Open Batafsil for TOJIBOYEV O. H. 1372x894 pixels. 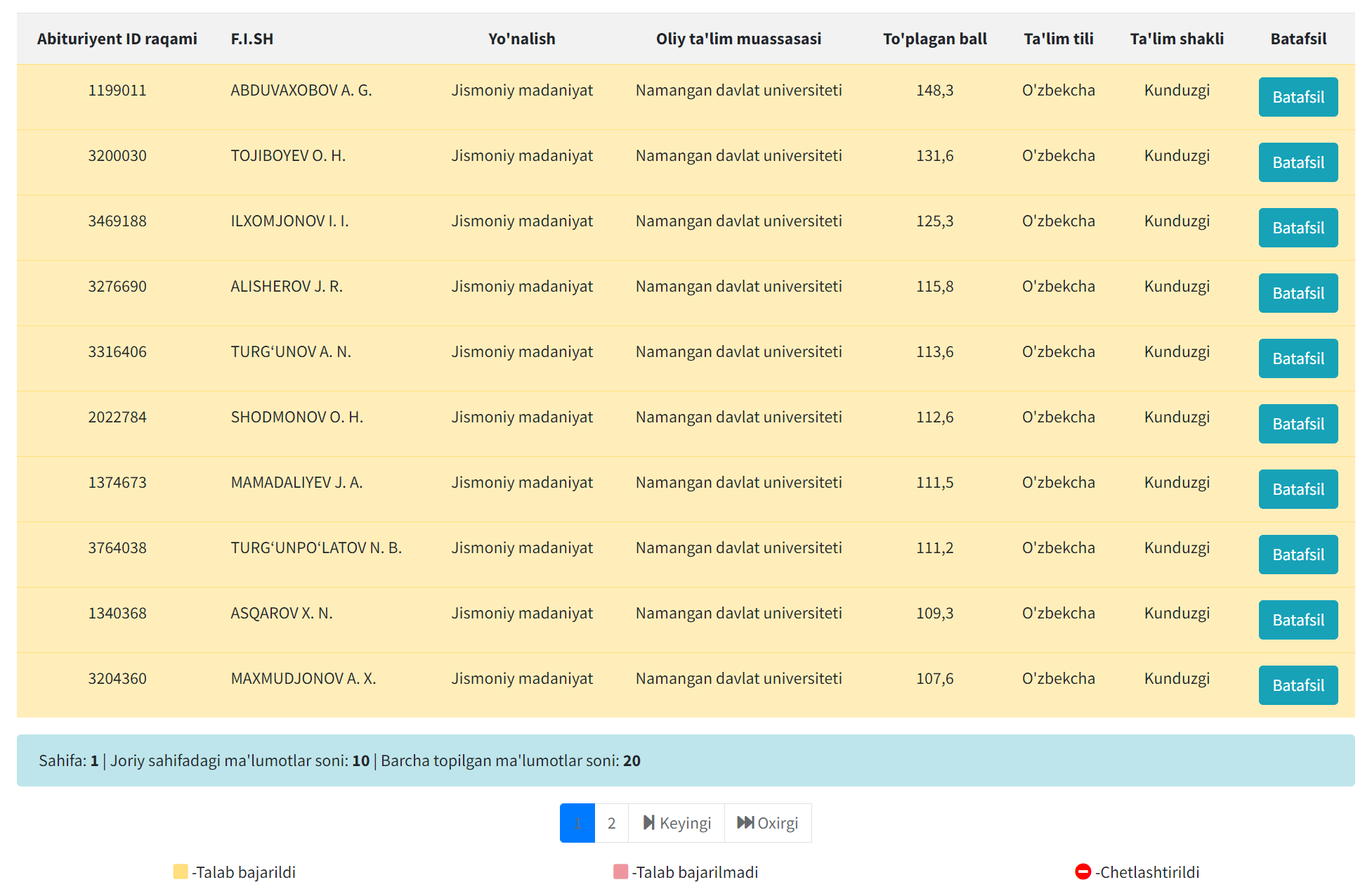[x=1298, y=162]
